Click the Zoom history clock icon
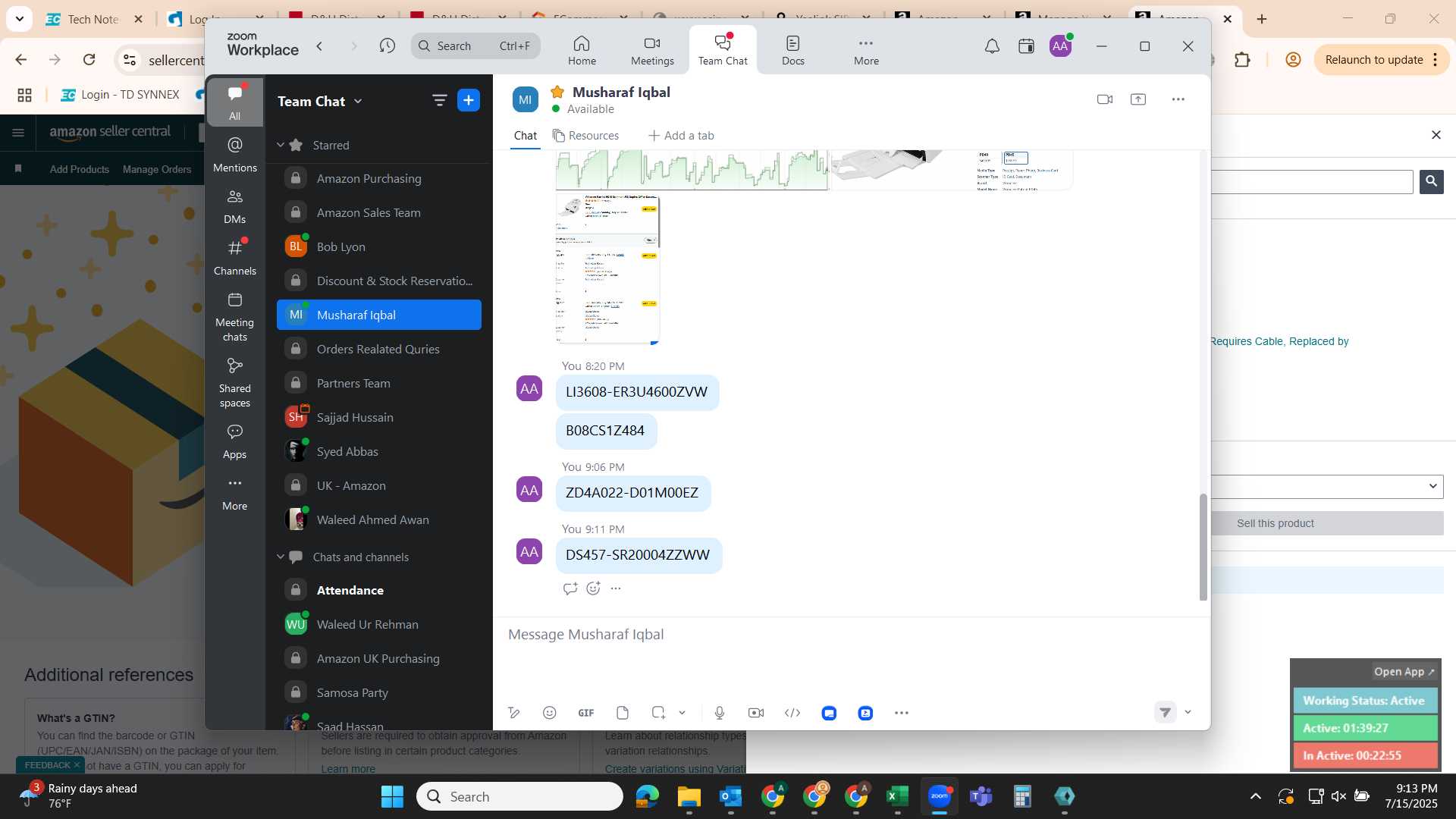Screen dimensions: 1456x819 click(x=388, y=46)
